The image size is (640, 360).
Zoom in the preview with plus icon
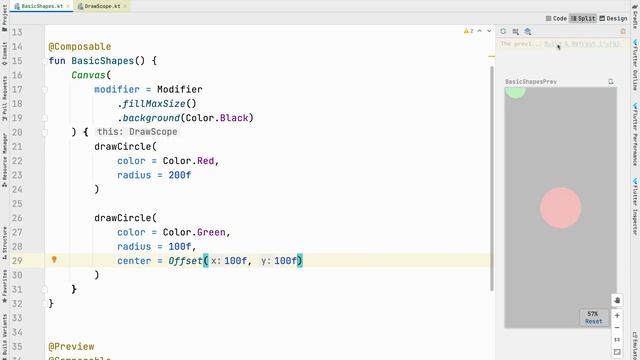pyautogui.click(x=617, y=316)
